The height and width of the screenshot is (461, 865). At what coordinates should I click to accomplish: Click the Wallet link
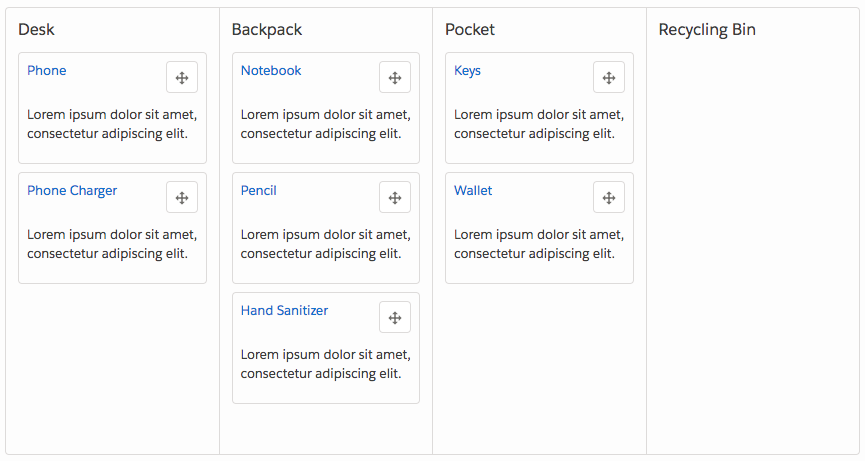(473, 191)
